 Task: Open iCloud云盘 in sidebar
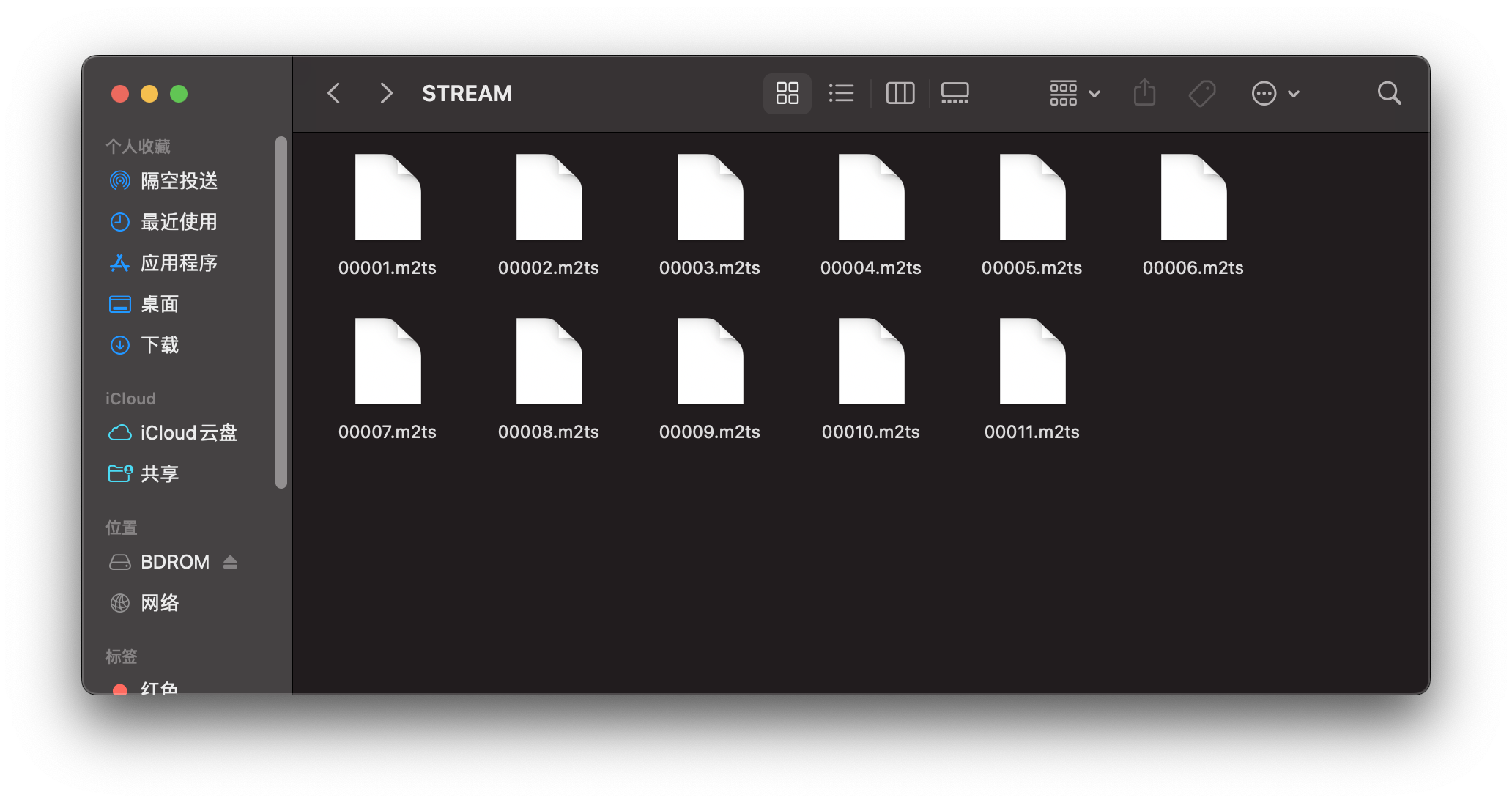pyautogui.click(x=188, y=433)
